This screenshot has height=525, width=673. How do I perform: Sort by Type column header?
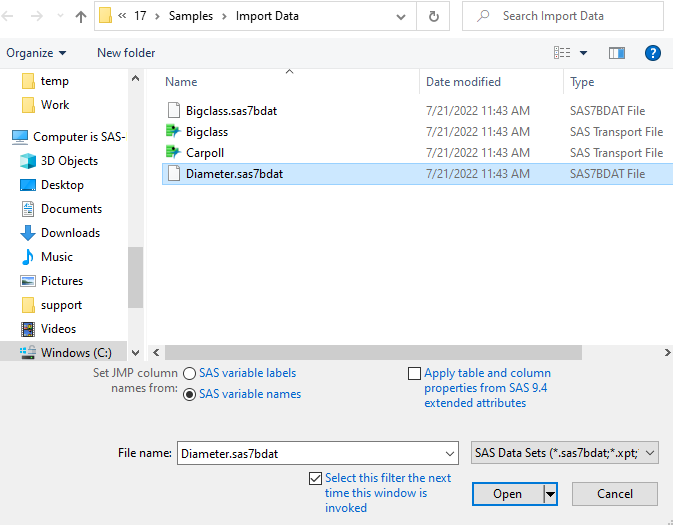(x=582, y=82)
